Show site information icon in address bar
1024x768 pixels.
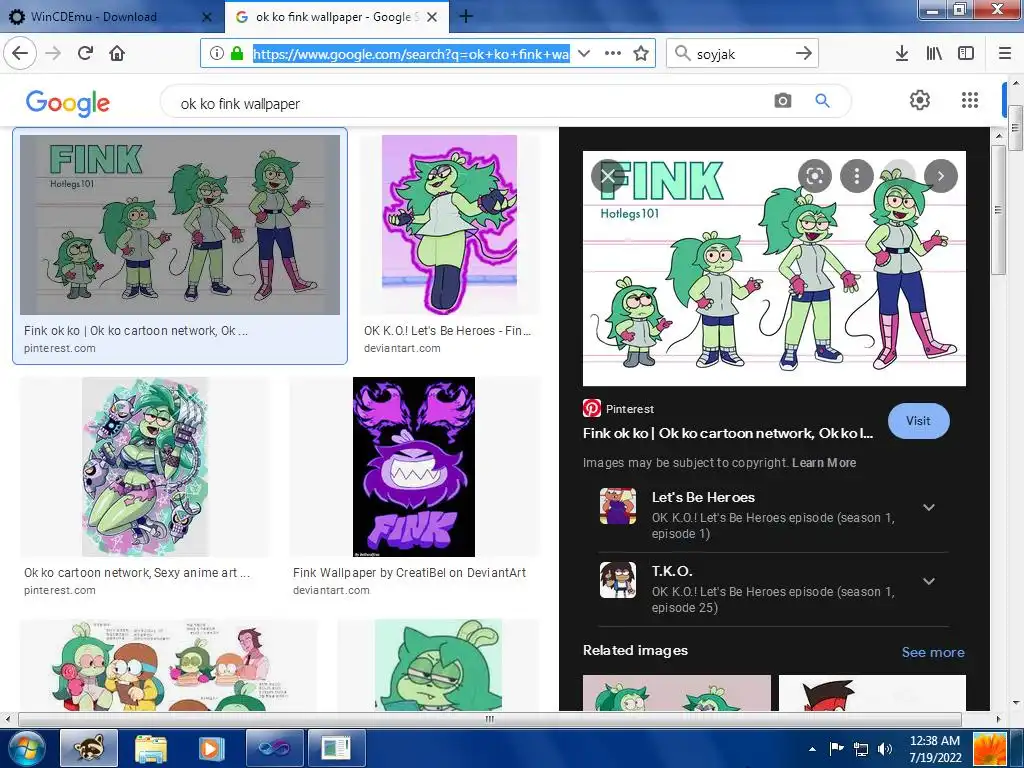coord(217,53)
